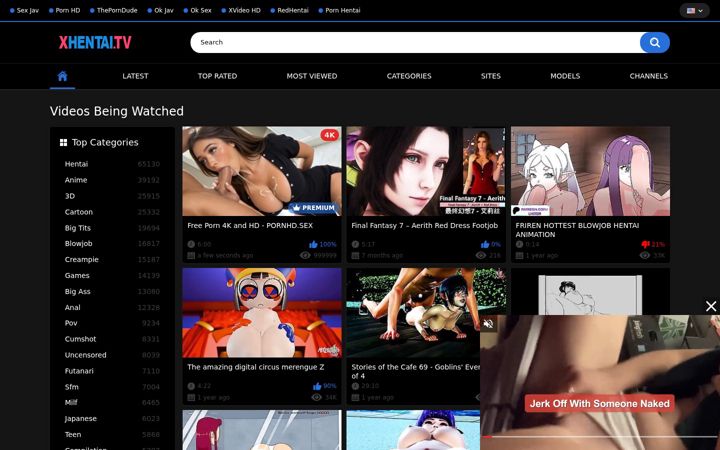Click the 65130 count beside Hentai
720x450 pixels.
pyautogui.click(x=149, y=164)
